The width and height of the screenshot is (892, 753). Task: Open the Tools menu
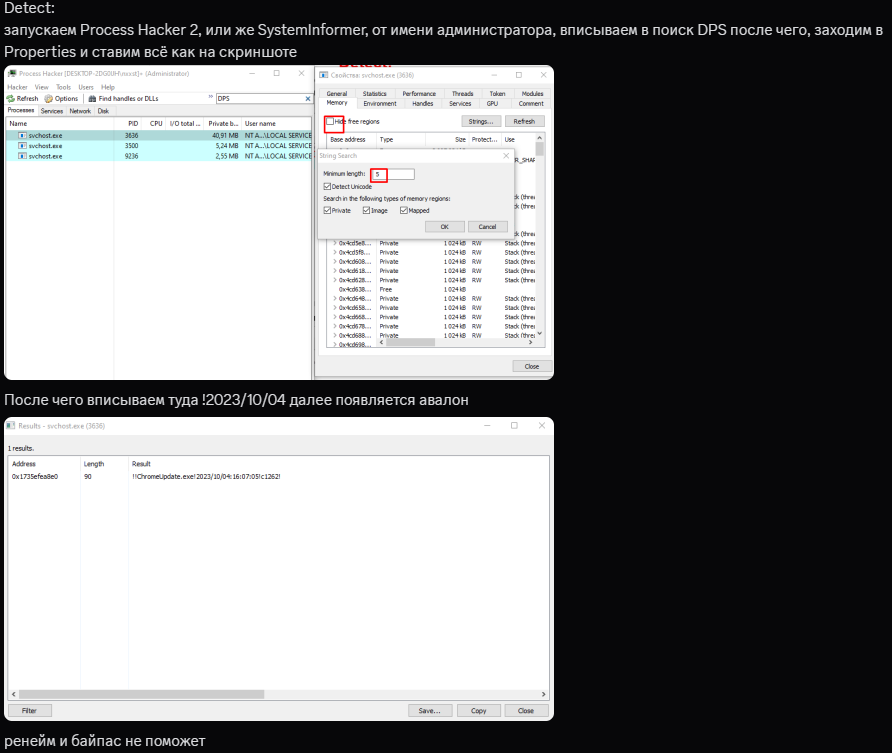click(63, 87)
